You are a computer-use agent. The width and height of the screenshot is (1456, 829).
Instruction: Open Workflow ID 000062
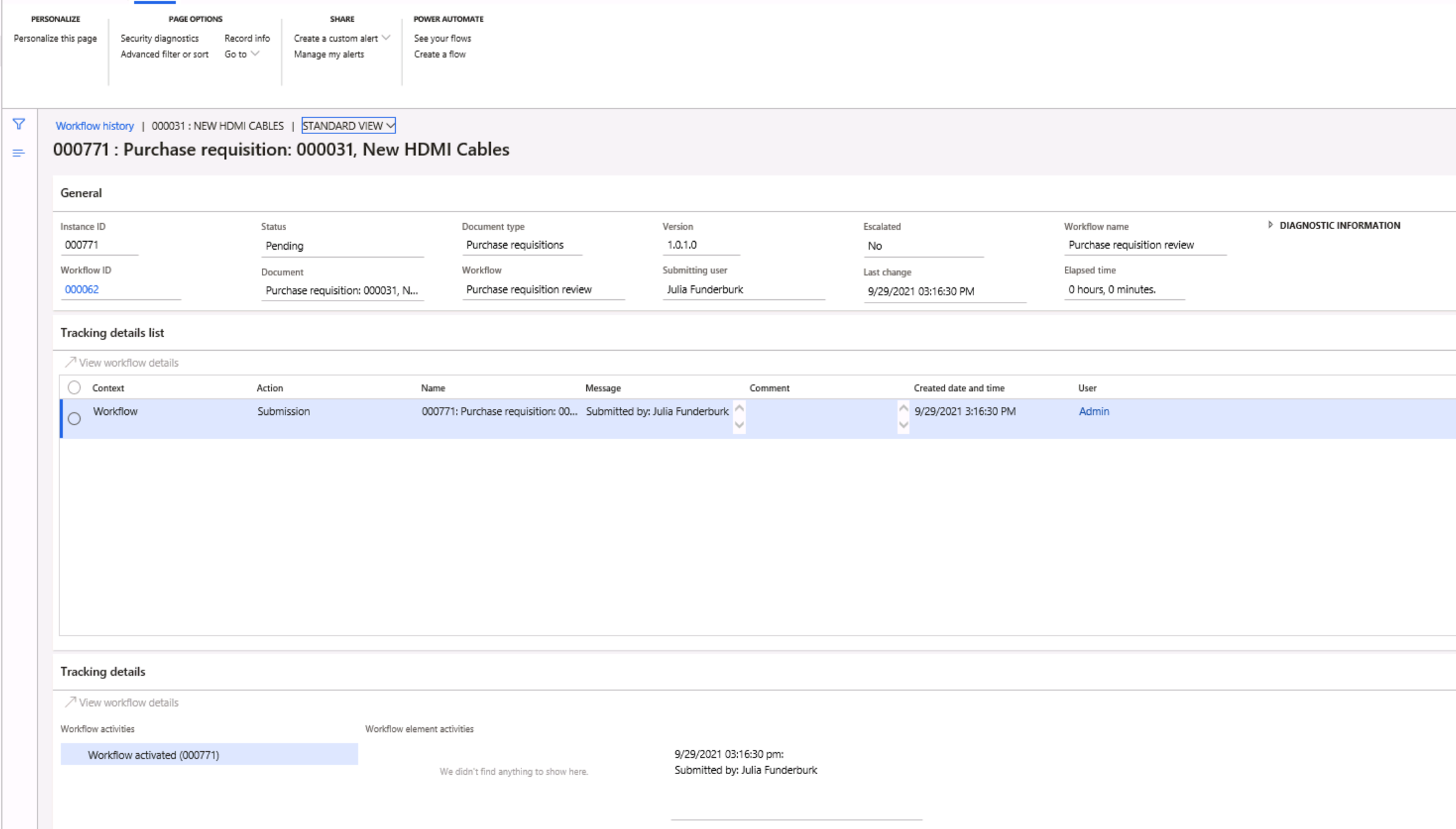click(81, 289)
